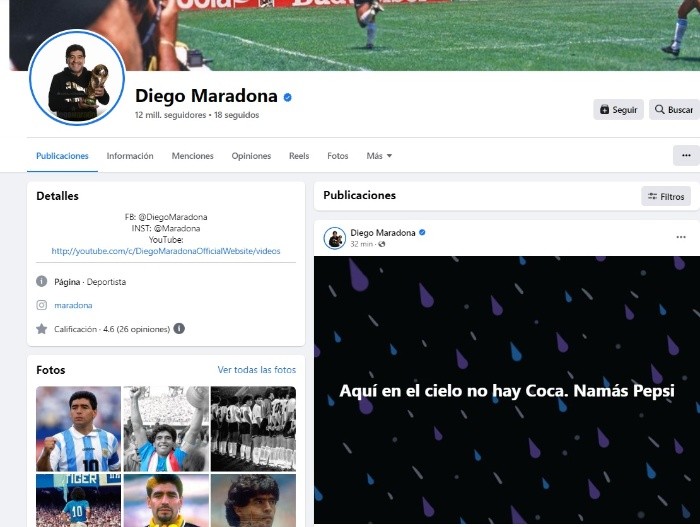
Task: Open the Filtros button for posts
Action: click(x=666, y=197)
